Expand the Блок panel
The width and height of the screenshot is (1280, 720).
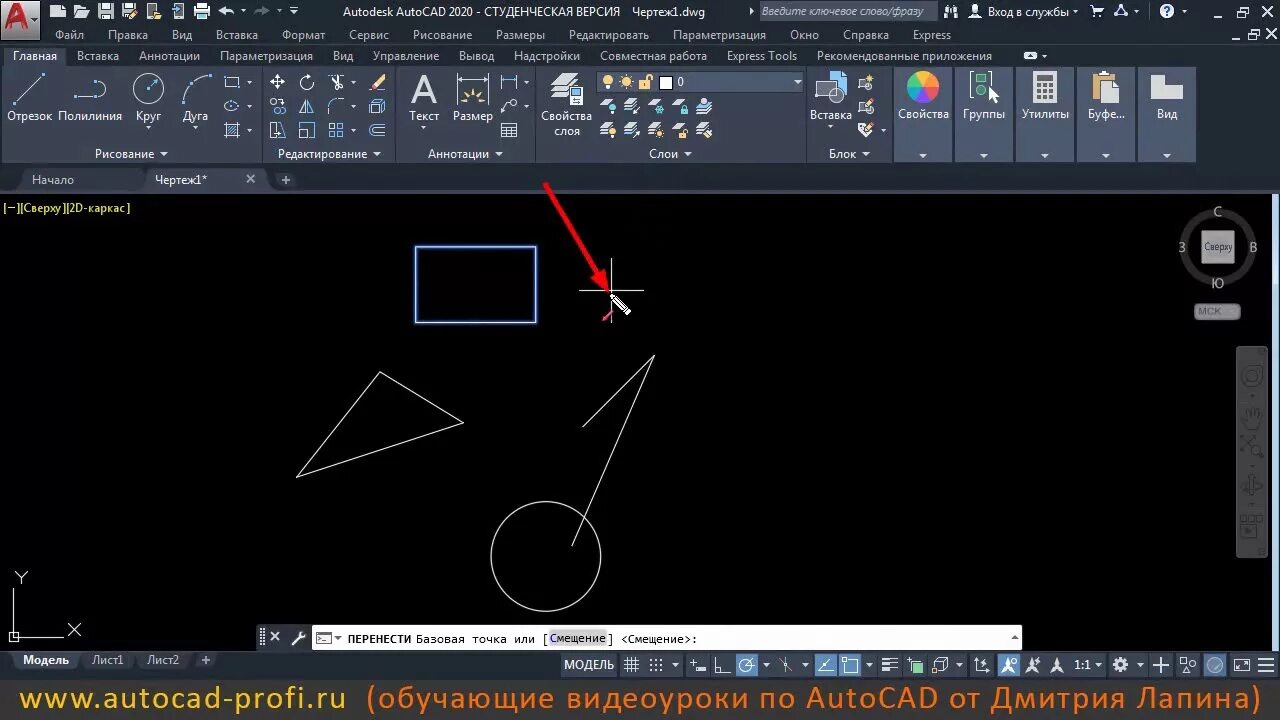(x=849, y=154)
